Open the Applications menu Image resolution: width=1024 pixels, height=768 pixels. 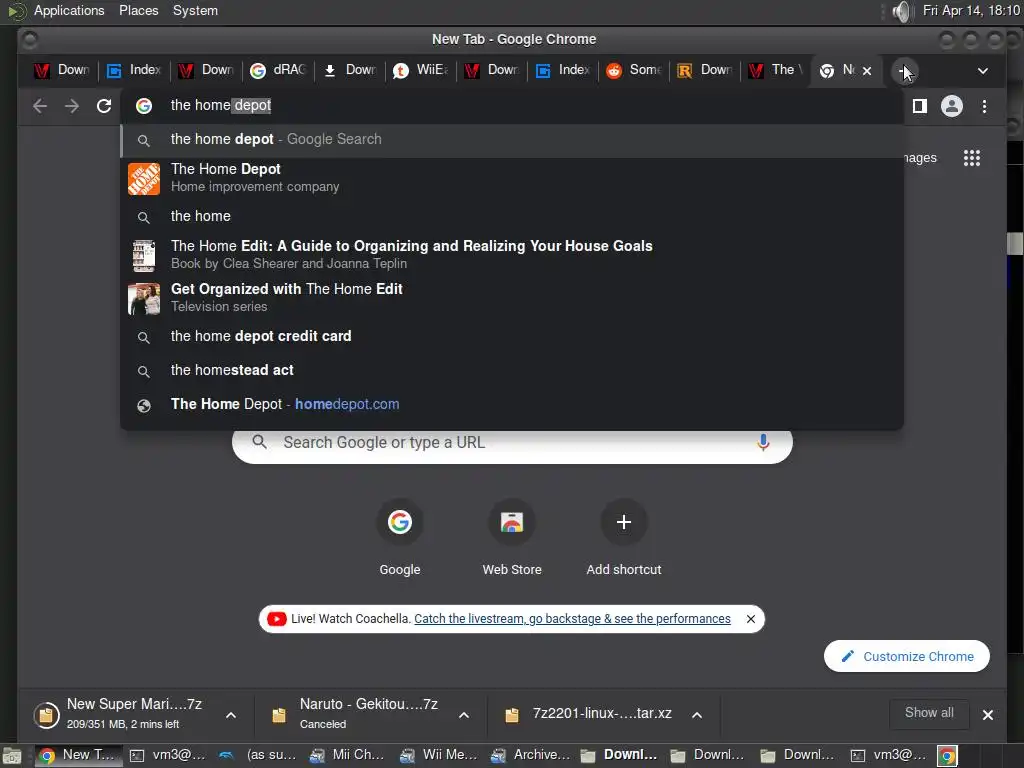click(69, 10)
